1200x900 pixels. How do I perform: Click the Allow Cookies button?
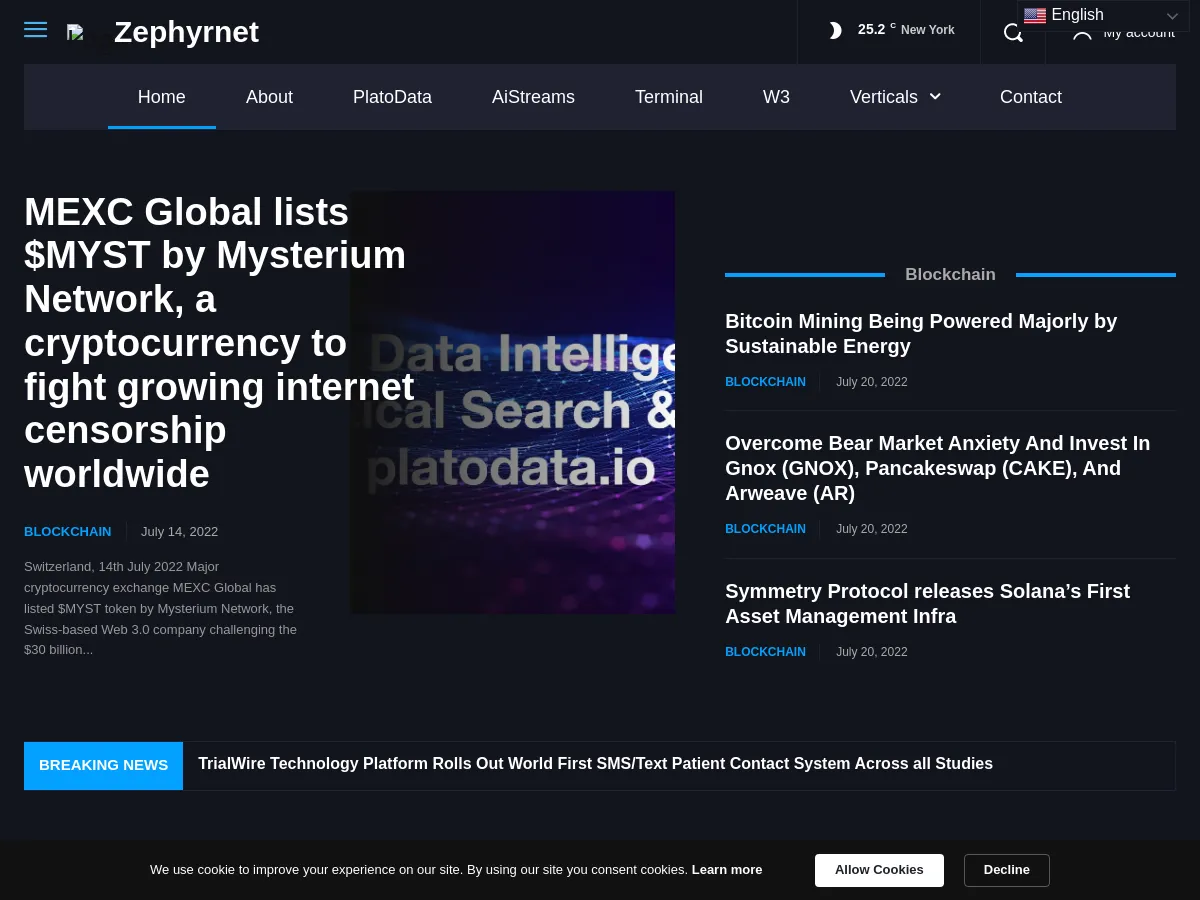point(879,870)
